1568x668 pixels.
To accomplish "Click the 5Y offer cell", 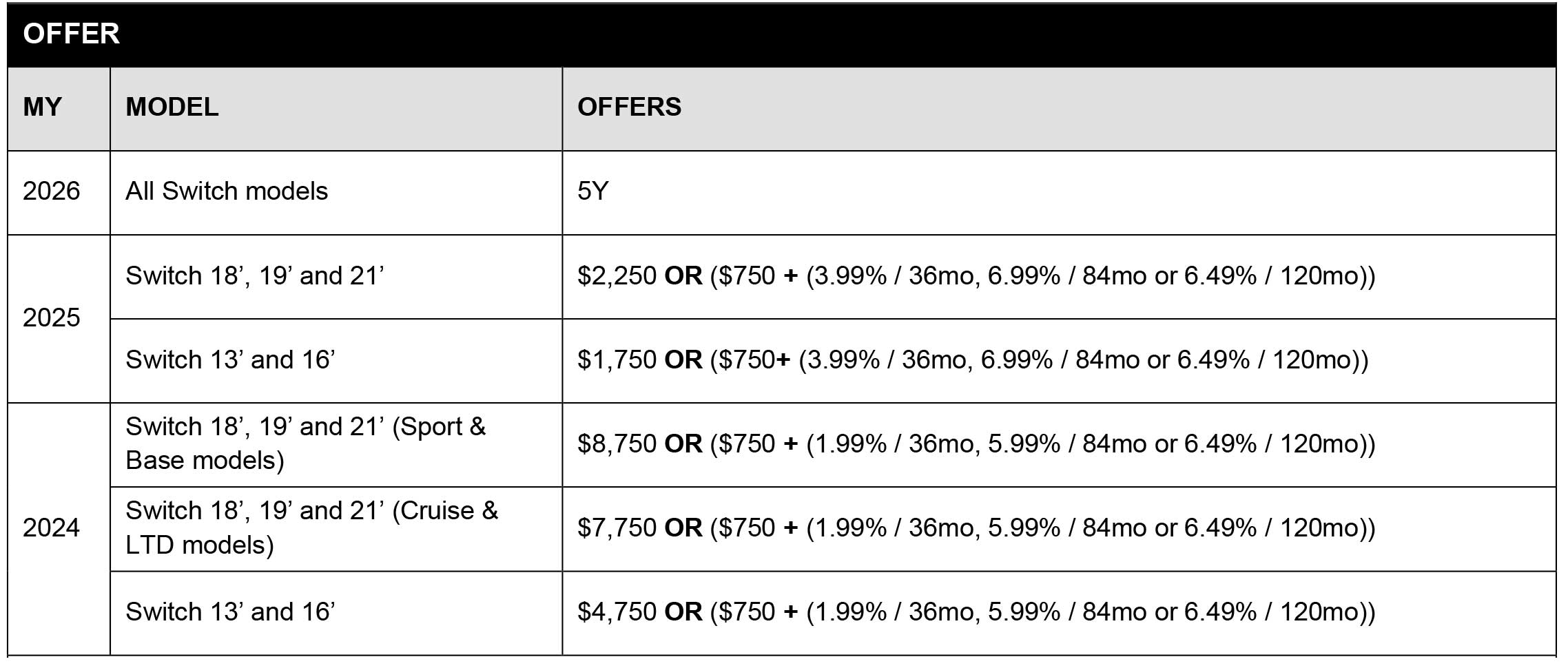I will [593, 191].
